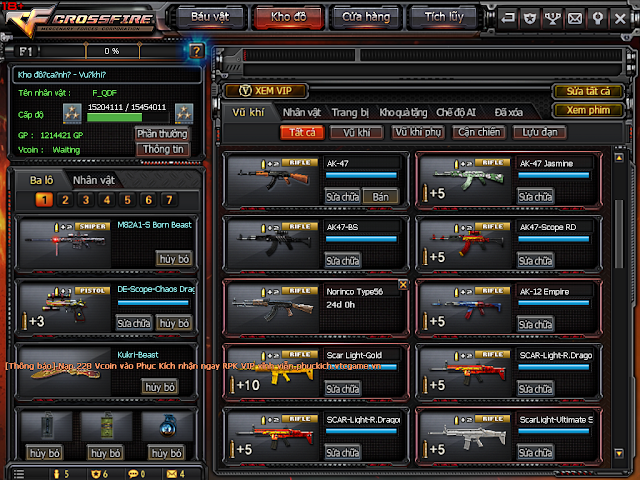This screenshot has width=640, height=480.
Task: Select the Tất cả filter
Action: (x=302, y=133)
